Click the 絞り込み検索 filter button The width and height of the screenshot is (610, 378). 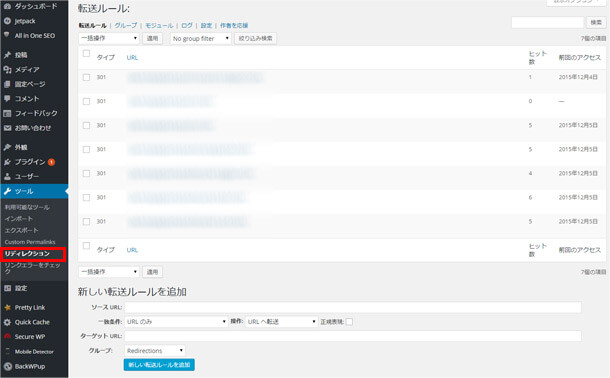[255, 38]
